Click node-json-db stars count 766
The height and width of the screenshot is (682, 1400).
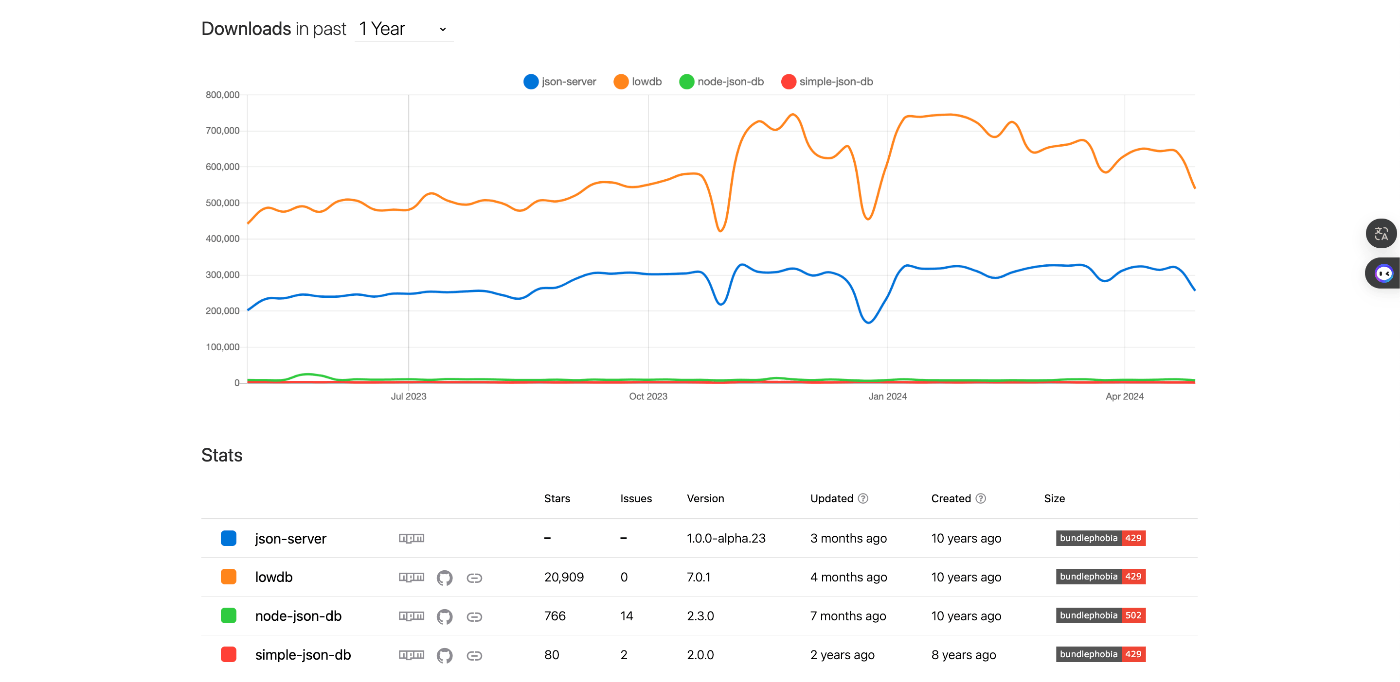click(555, 616)
